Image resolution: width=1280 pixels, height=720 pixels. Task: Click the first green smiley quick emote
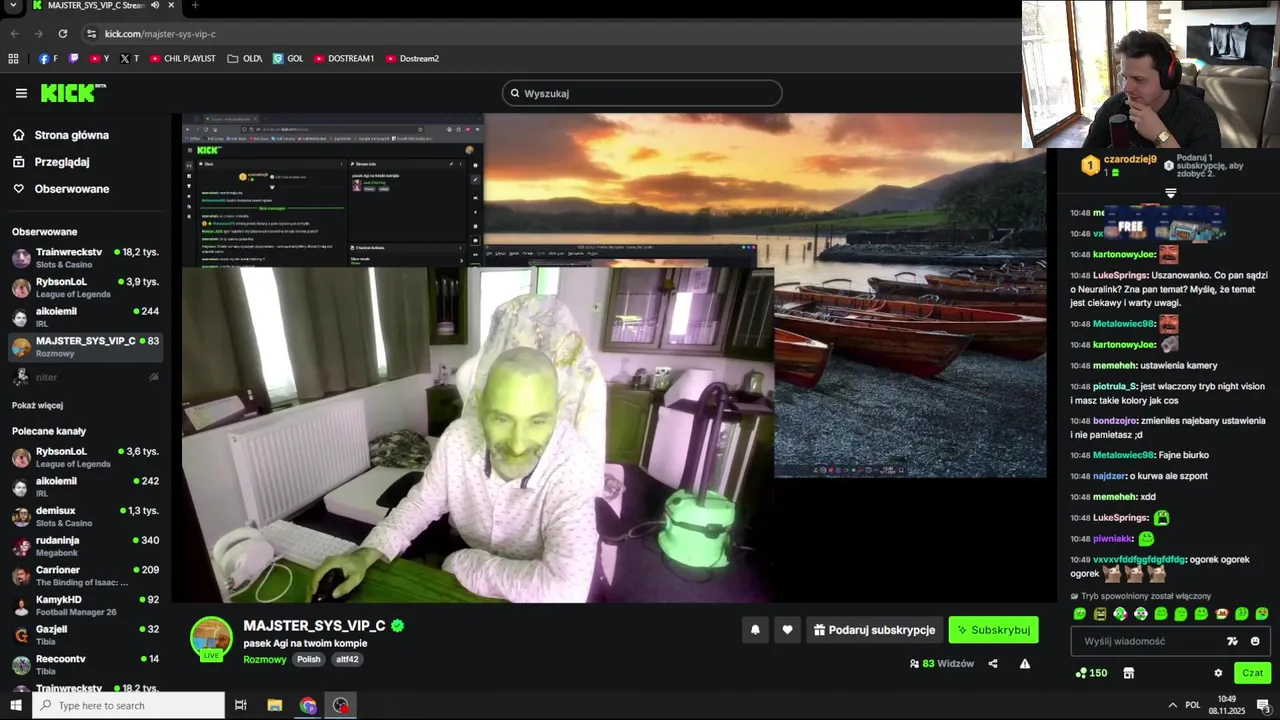pyautogui.click(x=1079, y=614)
